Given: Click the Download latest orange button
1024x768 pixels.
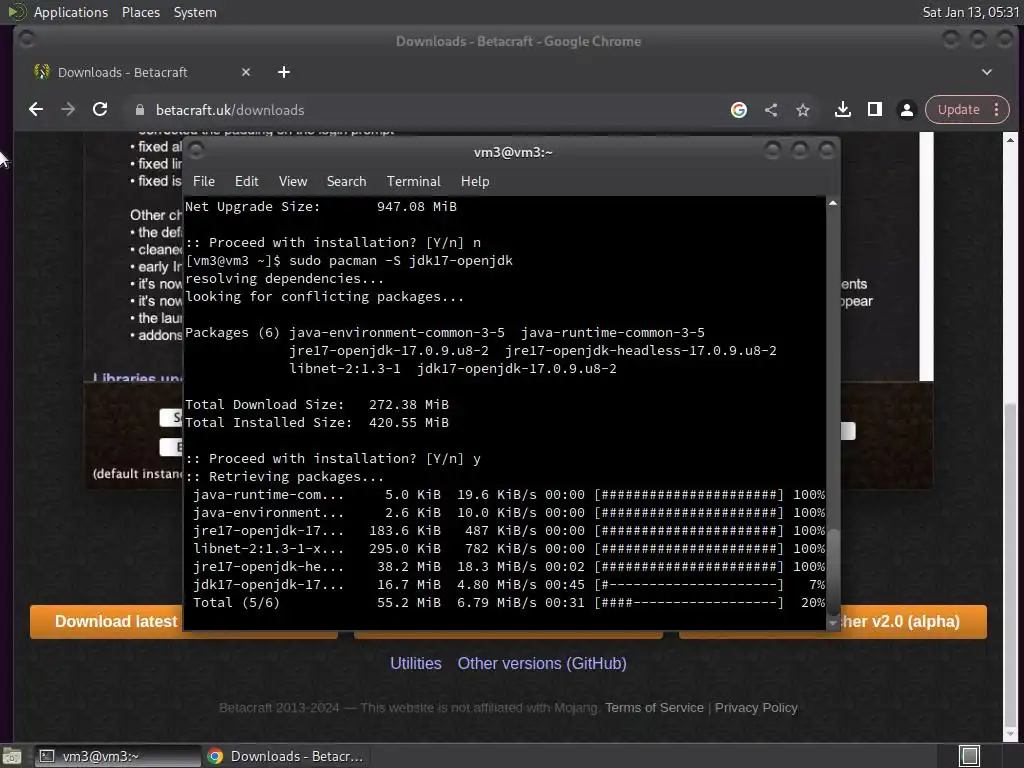Looking at the screenshot, I should [106, 621].
